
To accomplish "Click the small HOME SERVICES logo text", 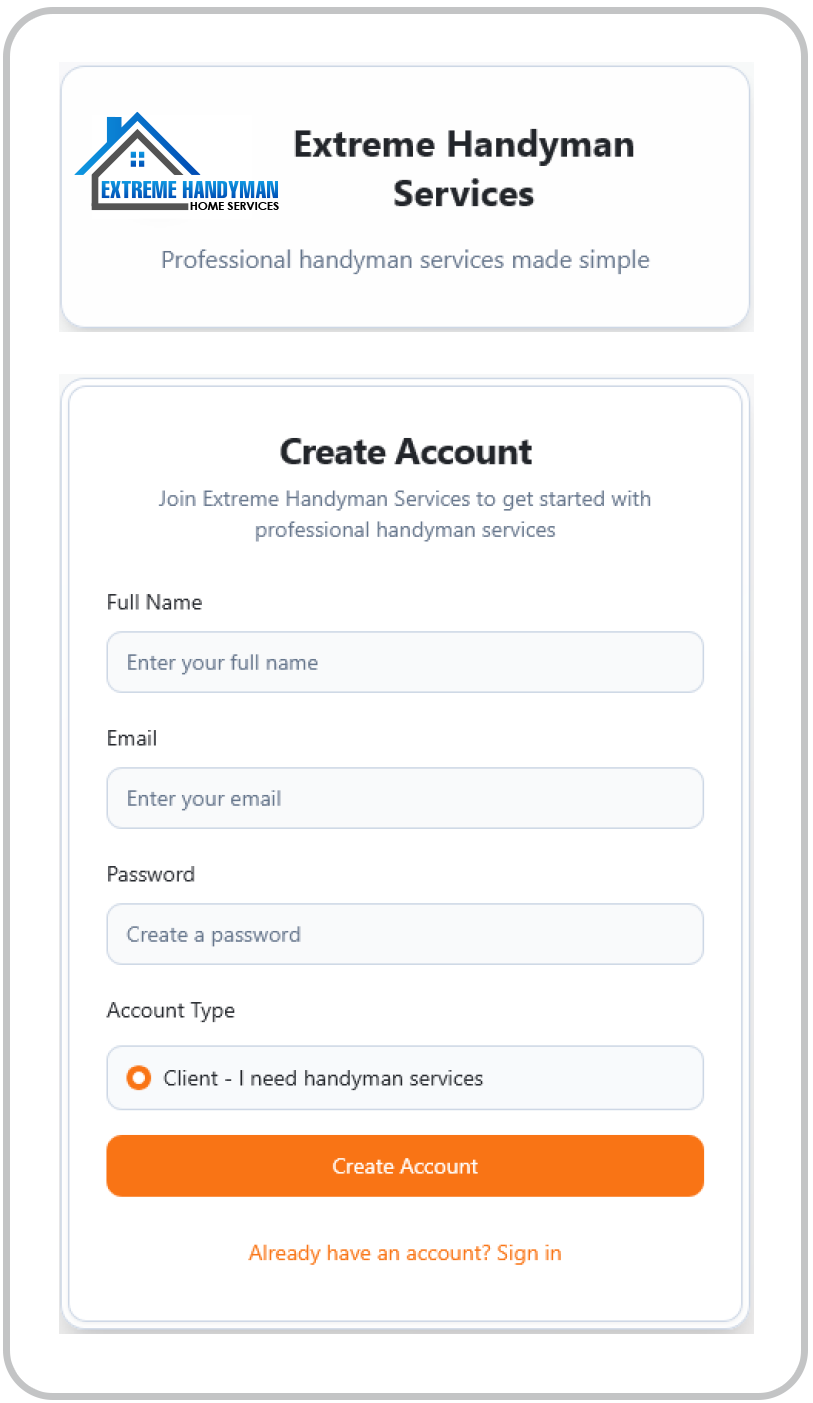I will [234, 206].
